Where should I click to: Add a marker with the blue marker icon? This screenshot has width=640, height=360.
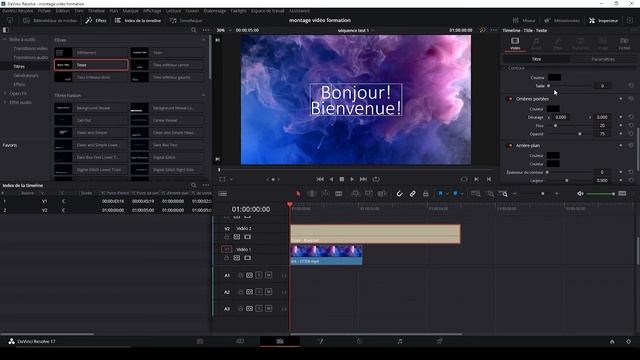(455, 193)
